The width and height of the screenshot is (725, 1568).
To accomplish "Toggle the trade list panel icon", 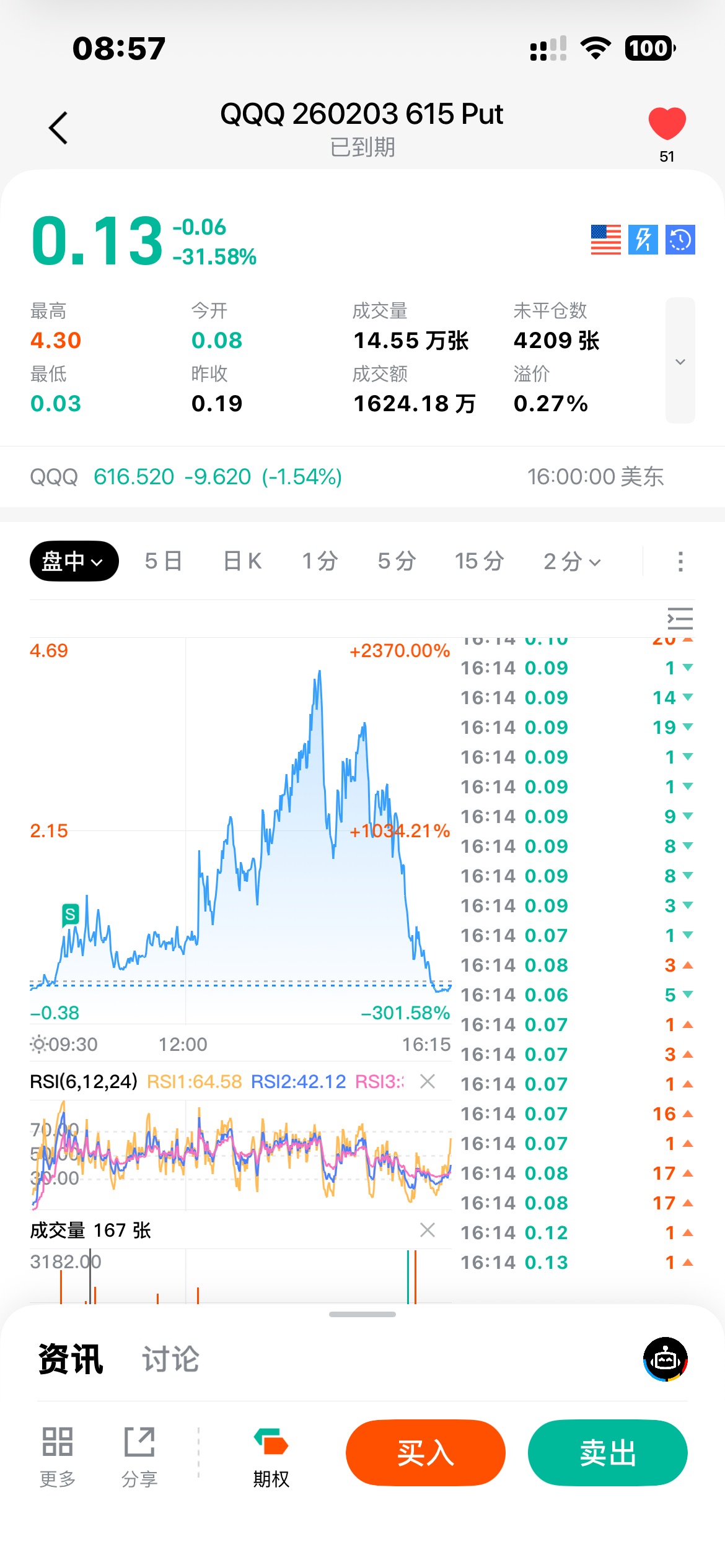I will (680, 619).
